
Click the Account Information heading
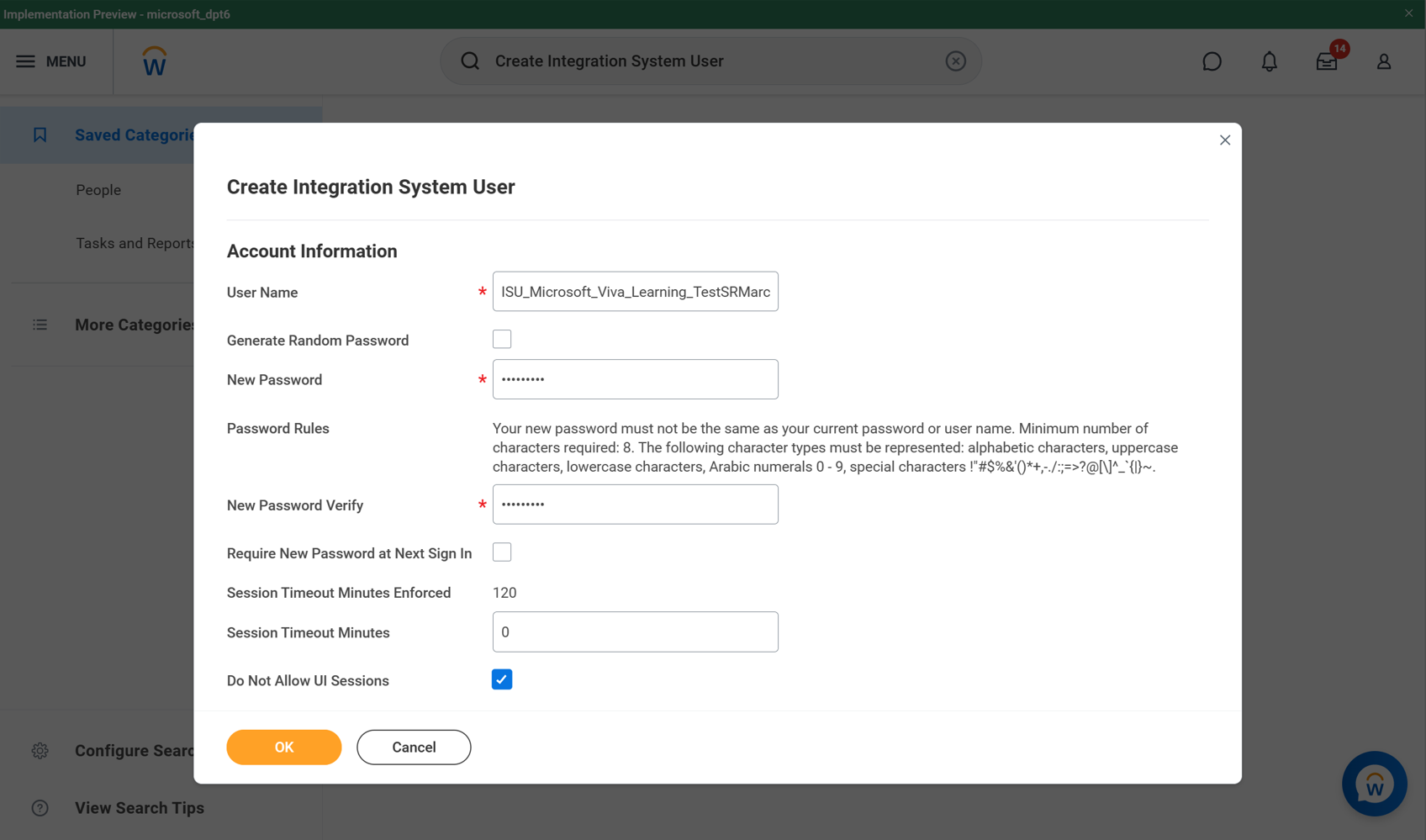(x=312, y=251)
